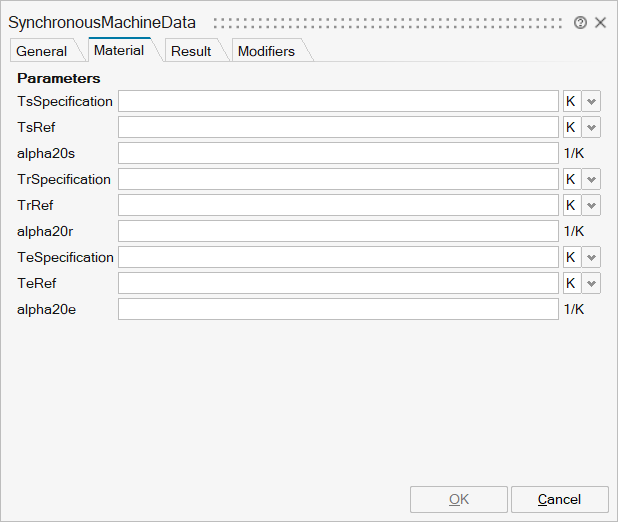The image size is (618, 522).
Task: Select the alpha20r input field
Action: (338, 231)
